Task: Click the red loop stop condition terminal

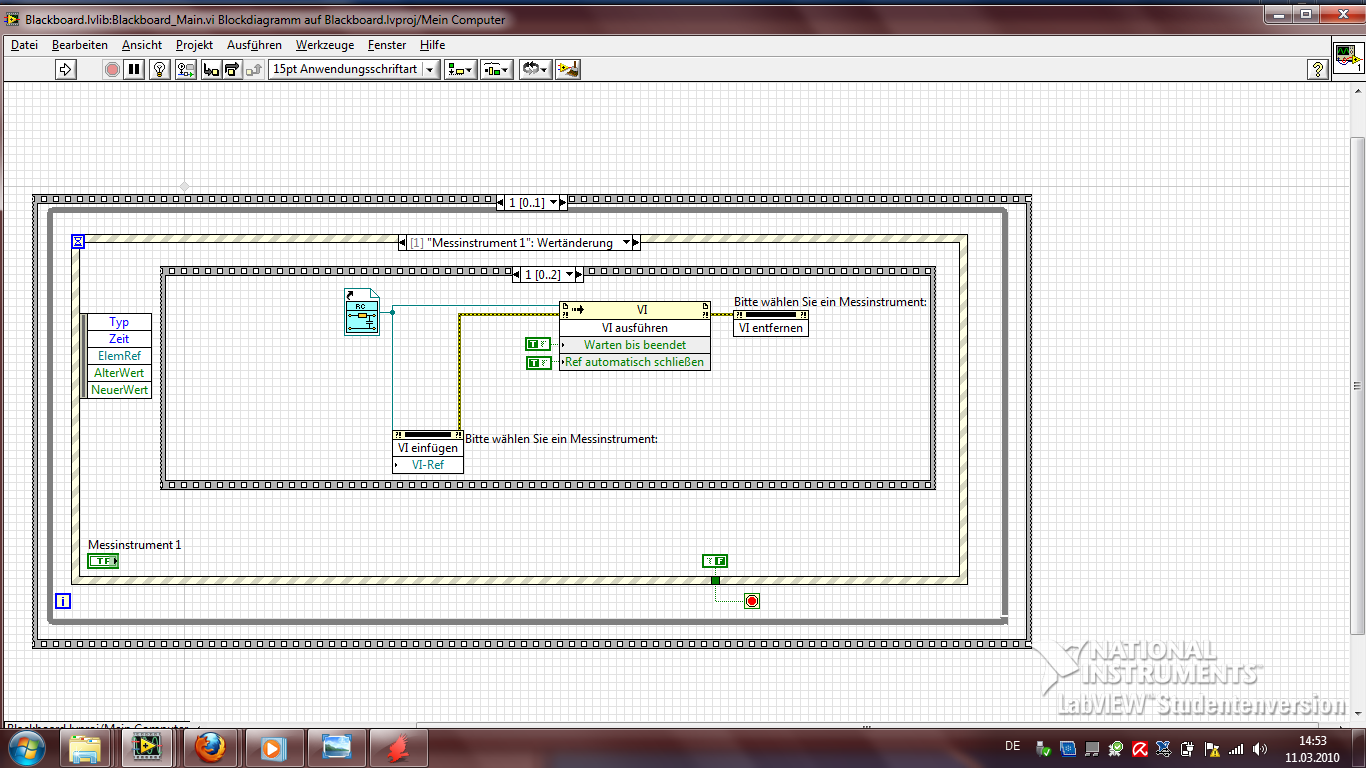Action: pos(752,601)
